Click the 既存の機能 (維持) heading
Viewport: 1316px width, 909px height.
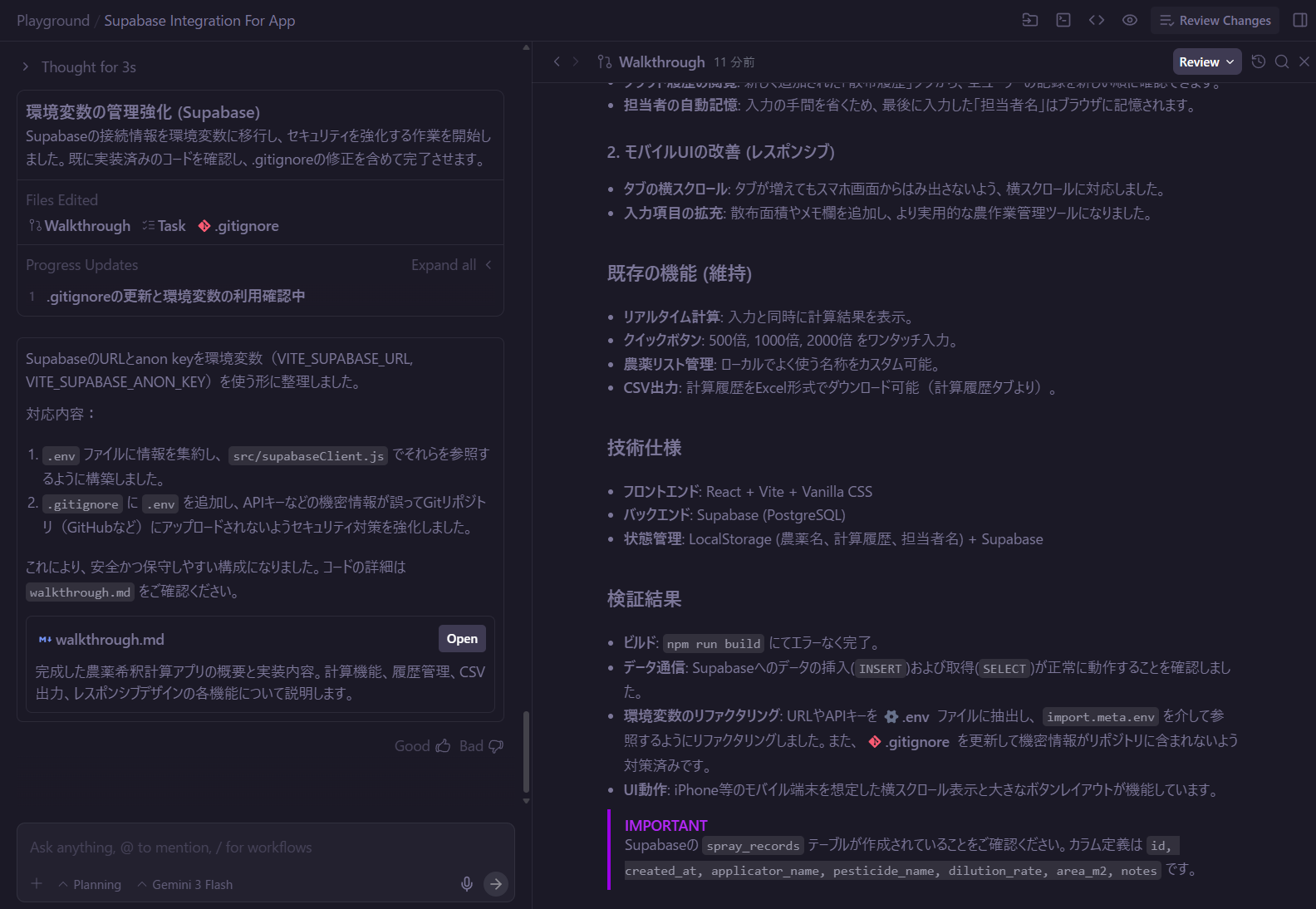[680, 273]
